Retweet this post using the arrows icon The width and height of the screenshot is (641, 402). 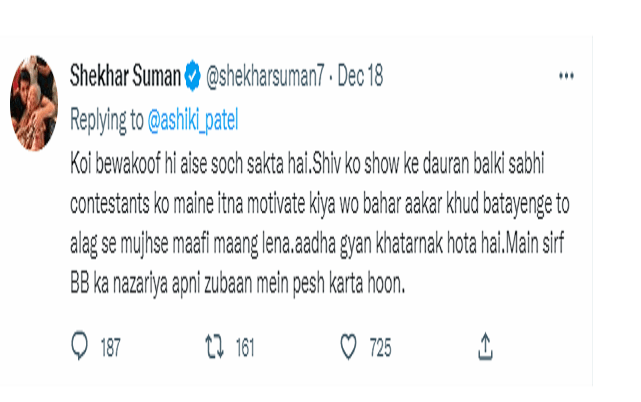(x=215, y=347)
